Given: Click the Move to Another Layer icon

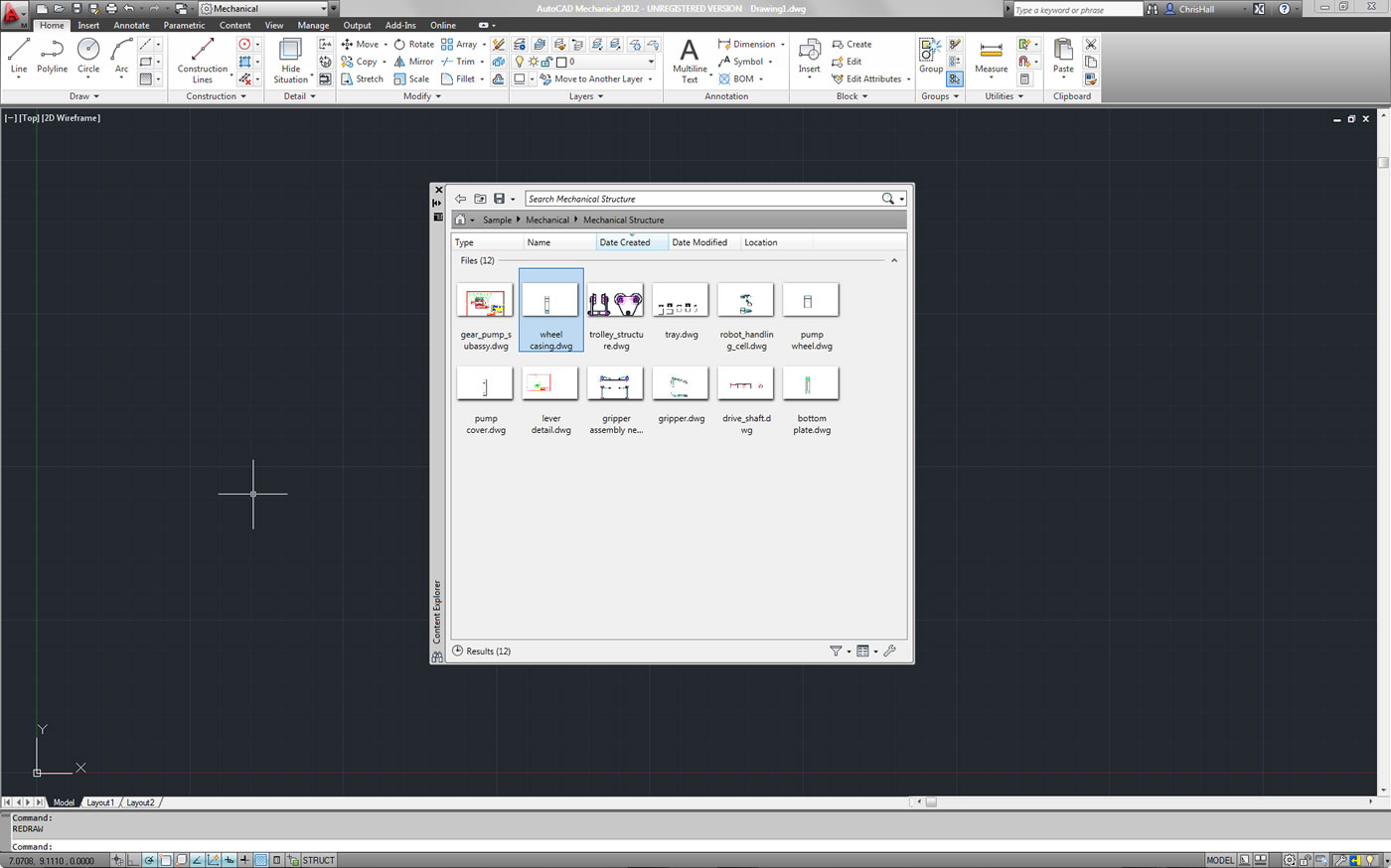Looking at the screenshot, I should click(x=545, y=79).
